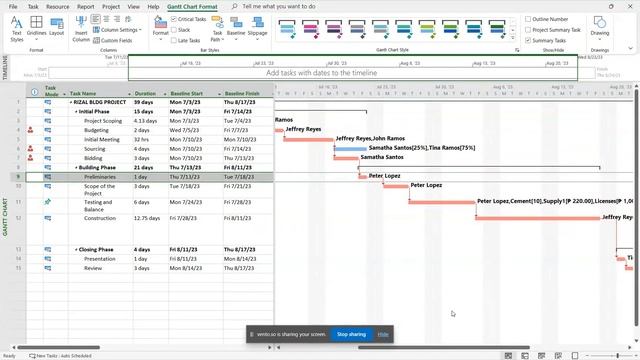The height and width of the screenshot is (360, 640).
Task: Enable the Late Tasks checkbox
Action: (174, 40)
